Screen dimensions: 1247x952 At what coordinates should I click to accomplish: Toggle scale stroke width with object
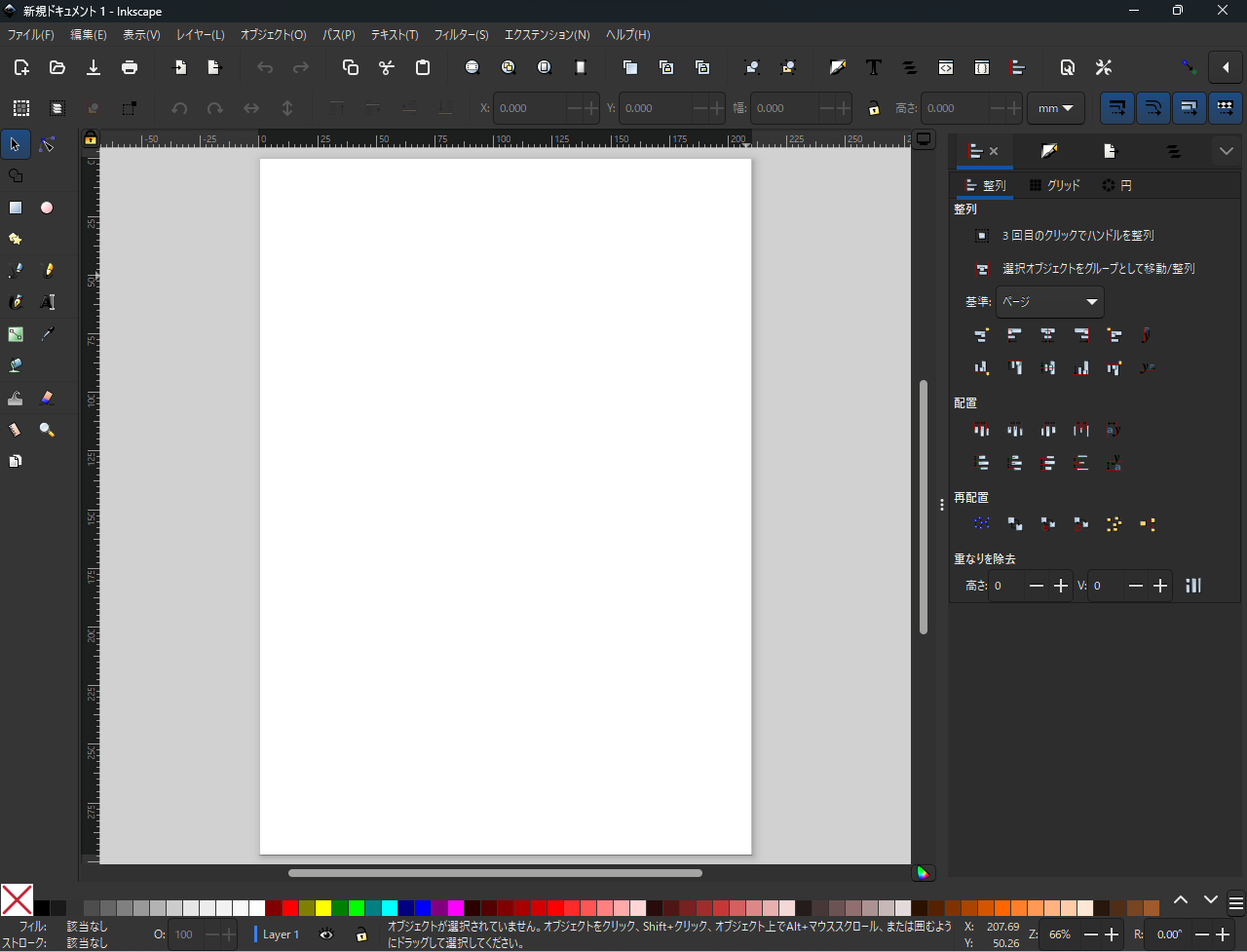click(x=1117, y=107)
